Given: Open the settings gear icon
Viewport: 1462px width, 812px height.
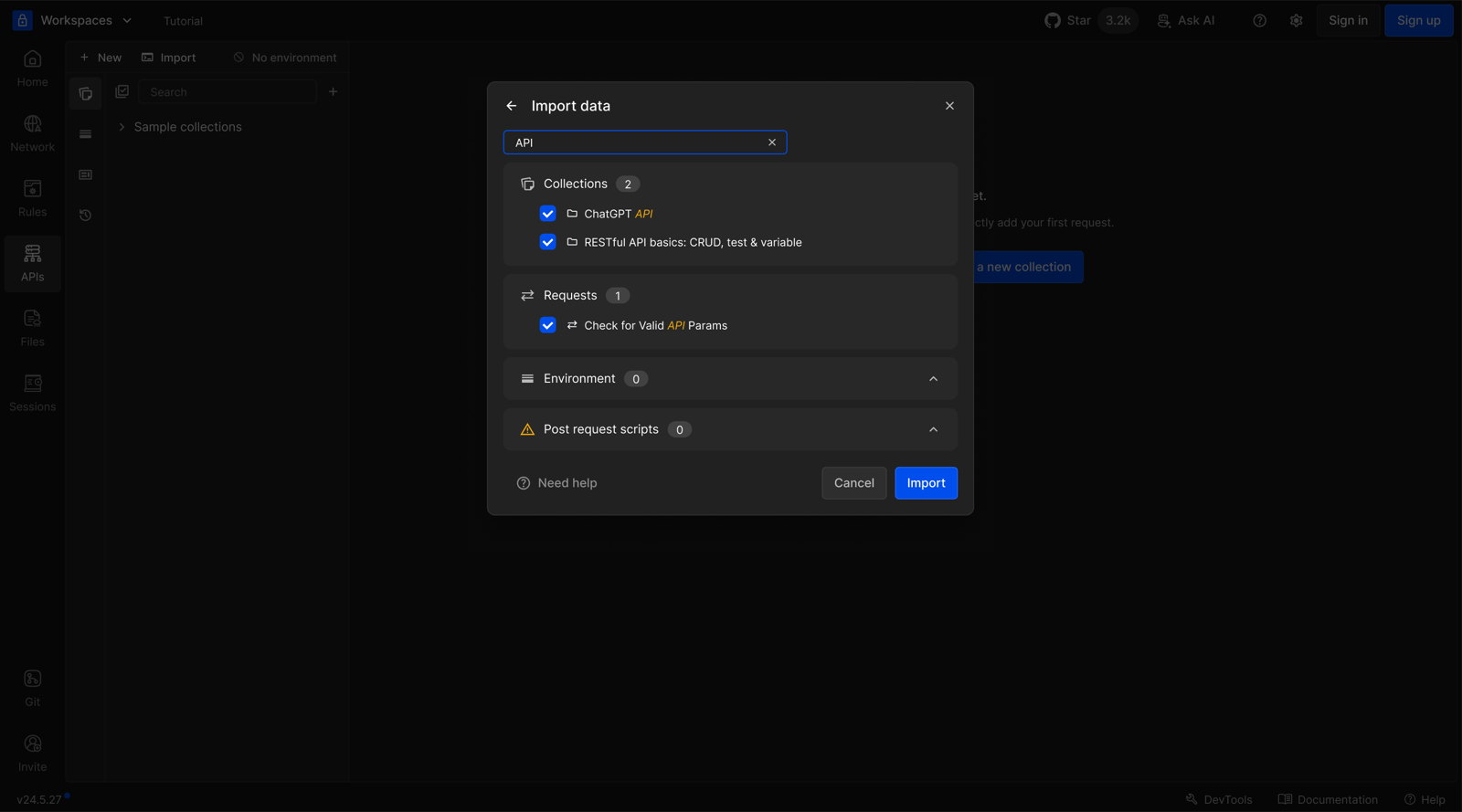Looking at the screenshot, I should 1296,20.
